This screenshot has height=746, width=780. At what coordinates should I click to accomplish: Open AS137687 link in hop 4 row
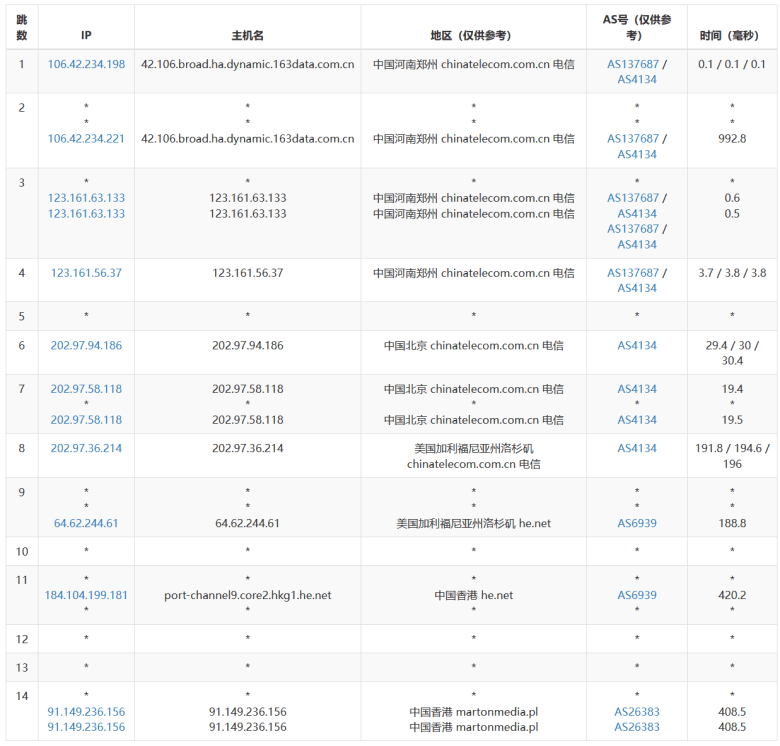pos(633,273)
